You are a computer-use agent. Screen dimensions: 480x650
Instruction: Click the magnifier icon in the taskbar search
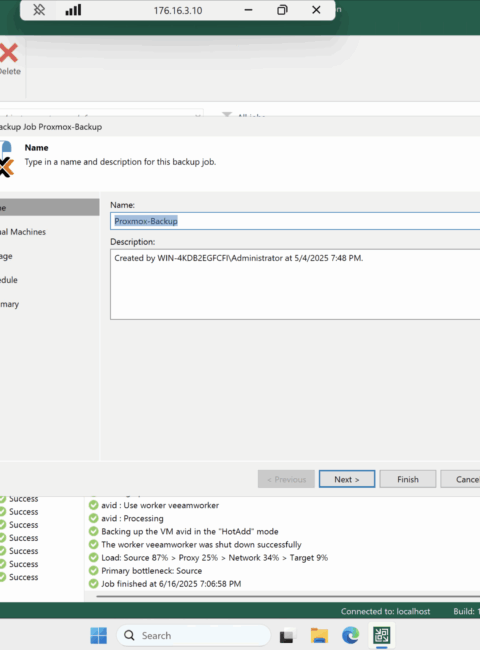pos(129,635)
